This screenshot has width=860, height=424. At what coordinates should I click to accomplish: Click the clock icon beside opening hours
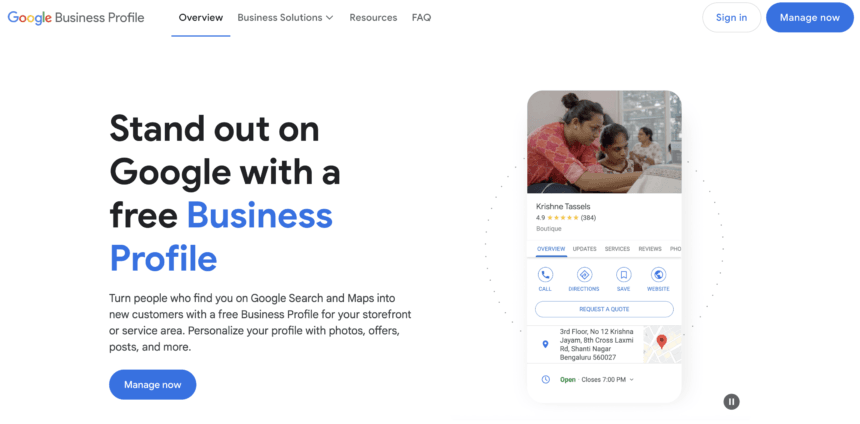point(545,380)
